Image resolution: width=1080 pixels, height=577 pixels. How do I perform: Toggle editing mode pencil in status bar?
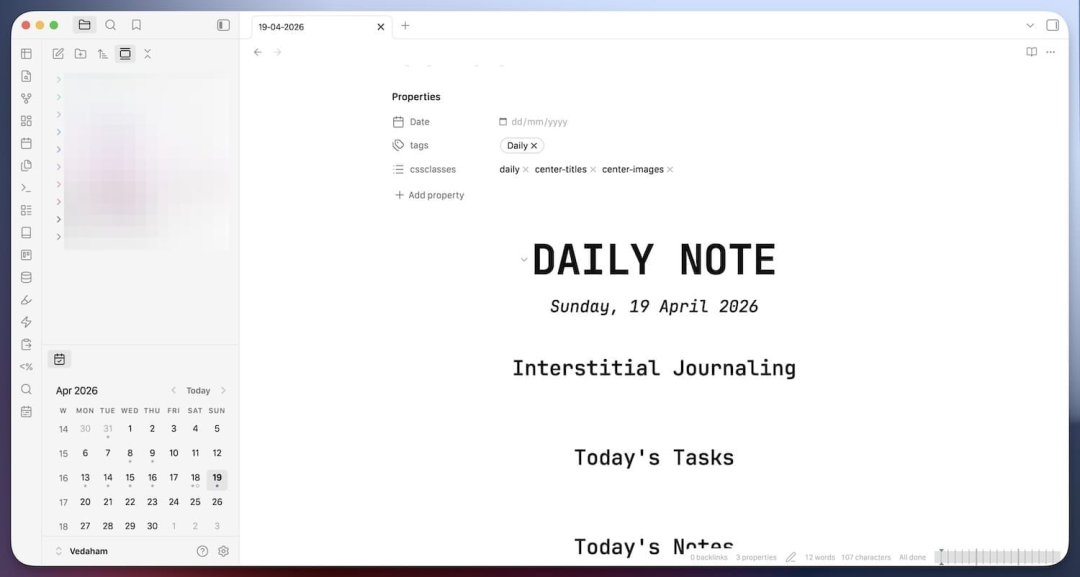[791, 557]
